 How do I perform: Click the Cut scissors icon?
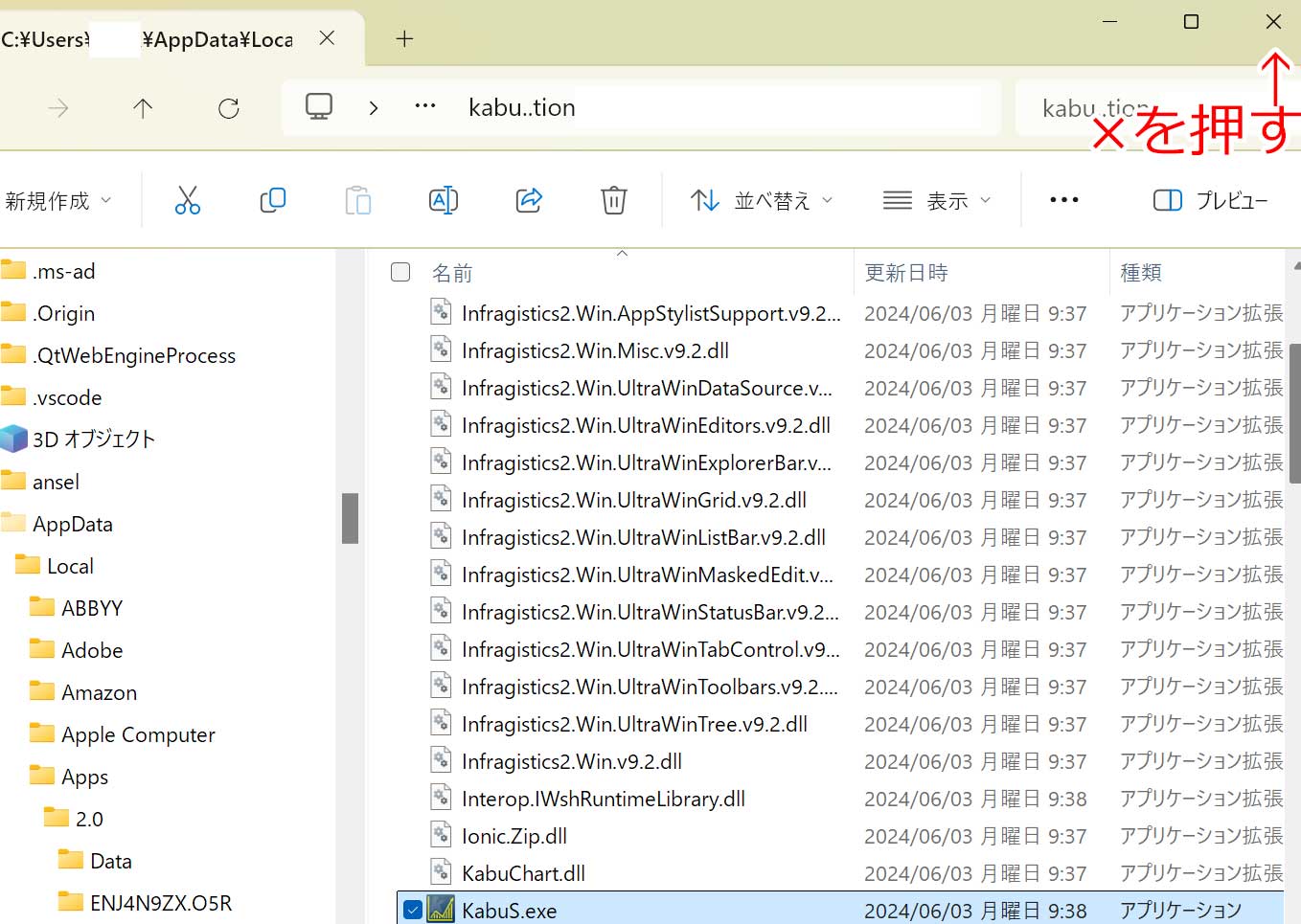tap(188, 200)
